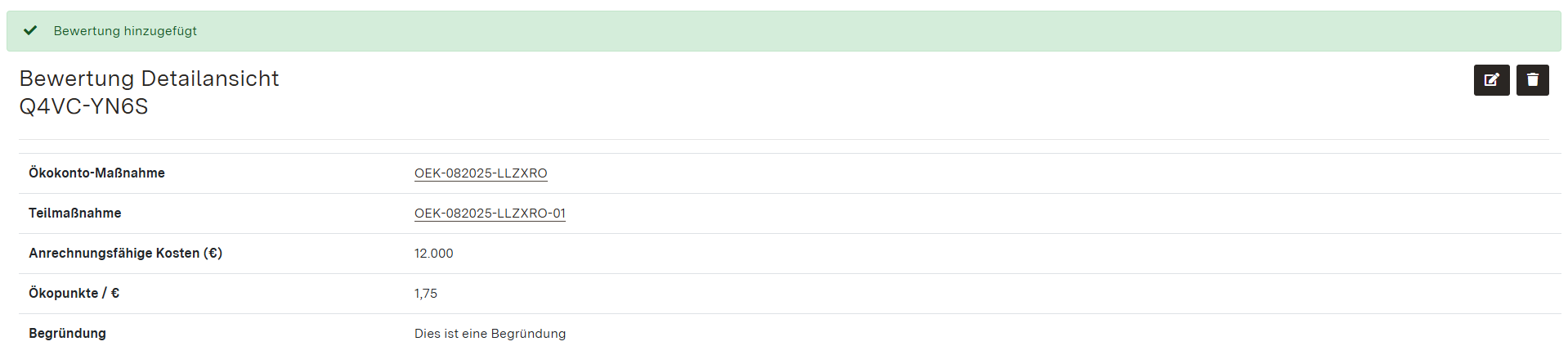Click the "Anrechnungsfähige Kosten (€)" label
This screenshot has height=364, width=1568.
tap(125, 254)
